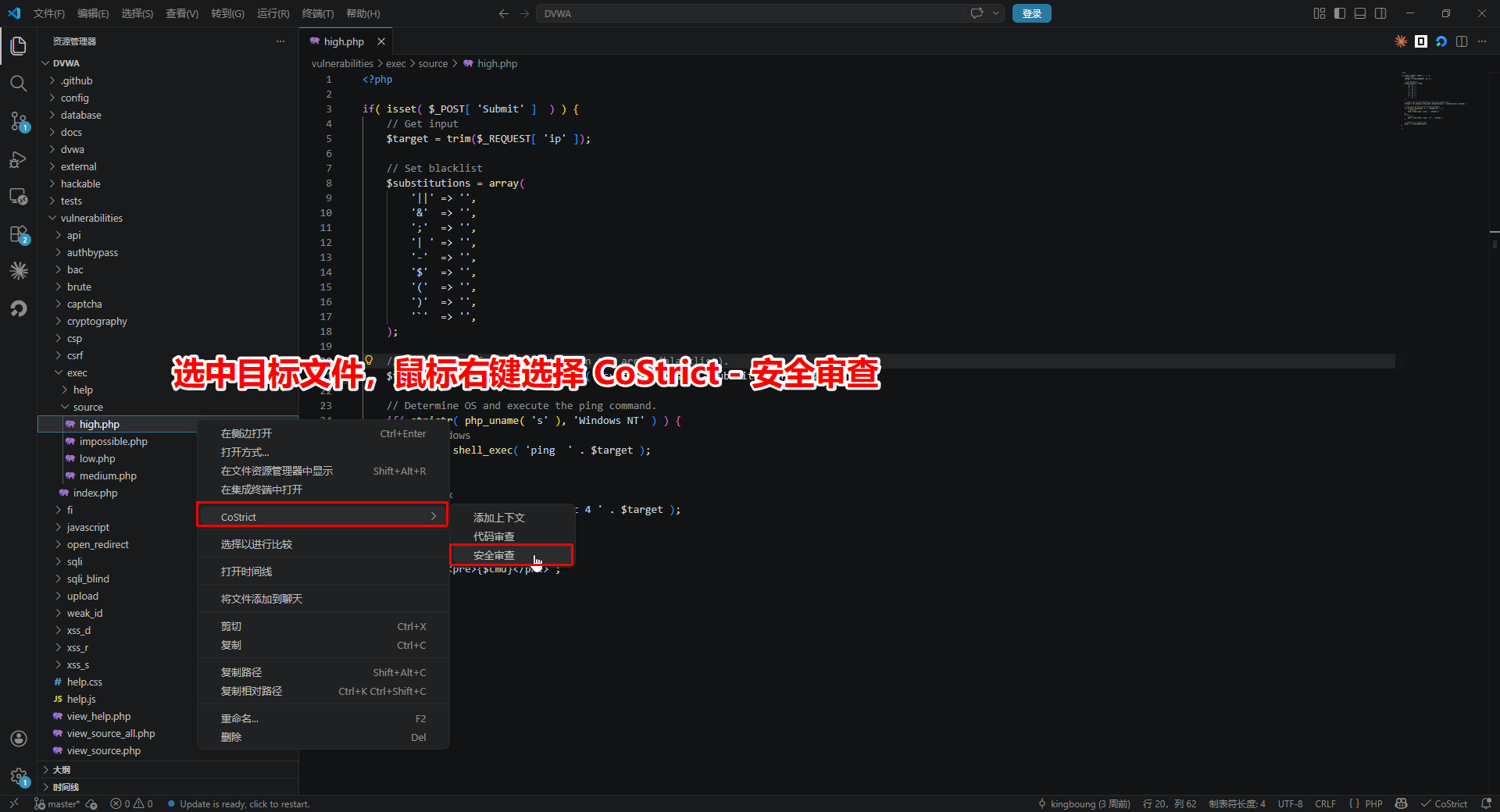Expand the sqli folder in explorer

tap(74, 561)
